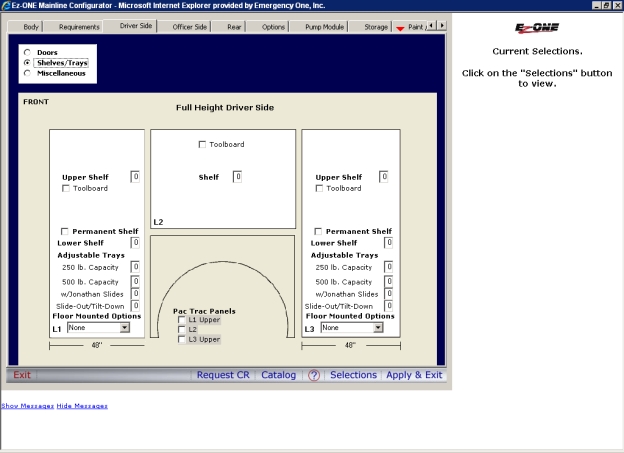
Task: Click the Selections button
Action: point(353,375)
